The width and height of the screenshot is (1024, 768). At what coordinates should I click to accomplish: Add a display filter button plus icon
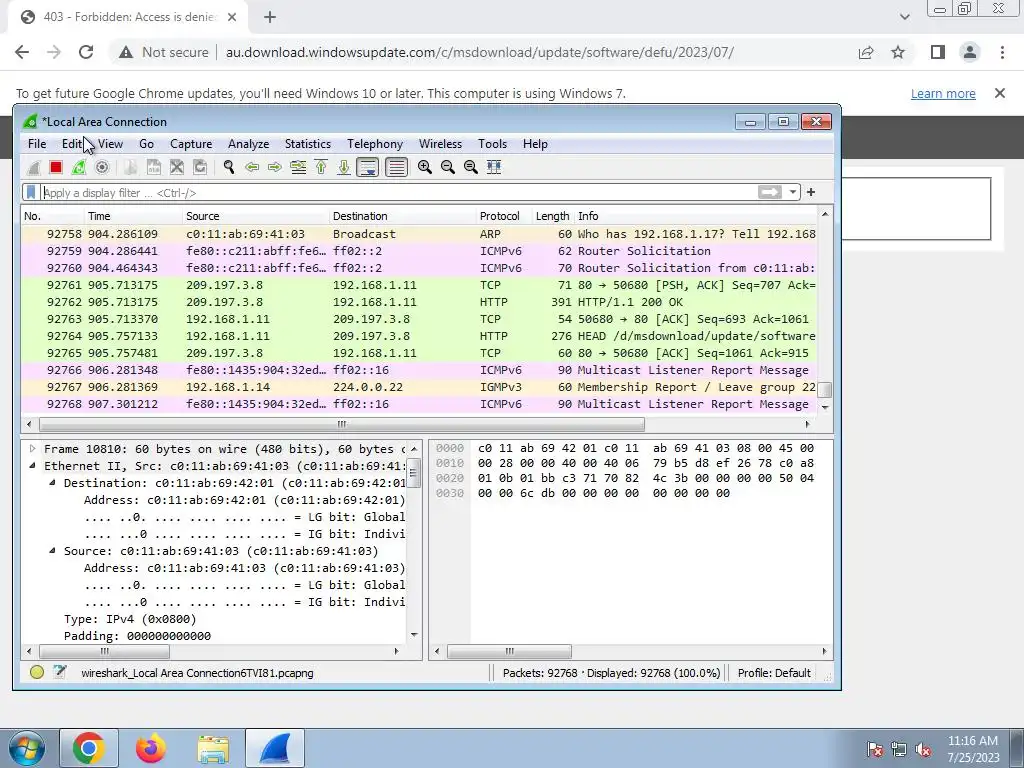click(811, 192)
